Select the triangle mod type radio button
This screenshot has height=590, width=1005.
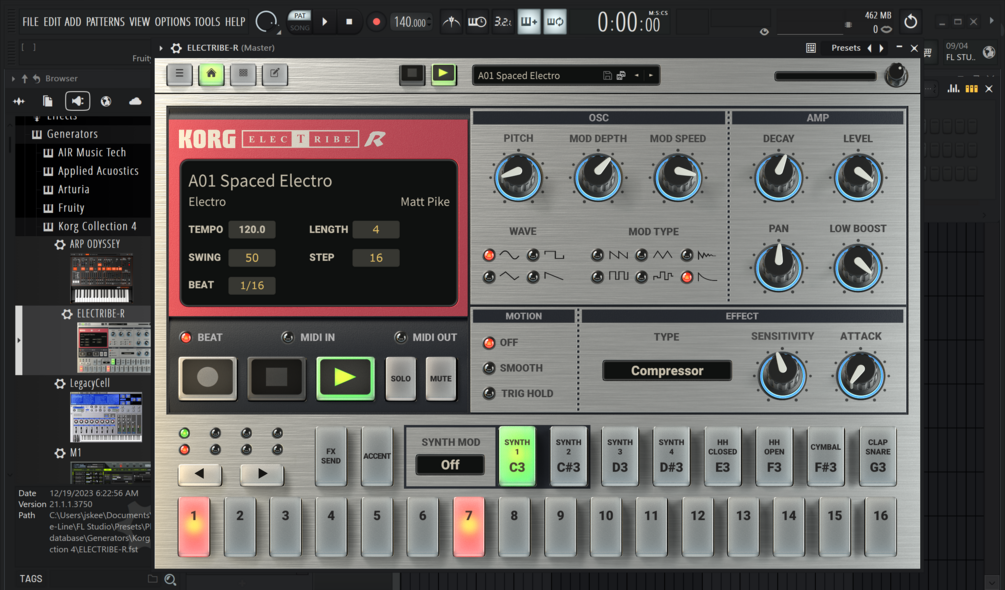coord(641,255)
